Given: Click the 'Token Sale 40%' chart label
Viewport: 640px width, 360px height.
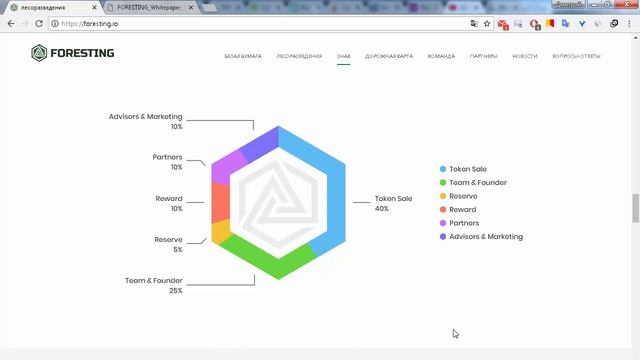Looking at the screenshot, I should coord(393,203).
